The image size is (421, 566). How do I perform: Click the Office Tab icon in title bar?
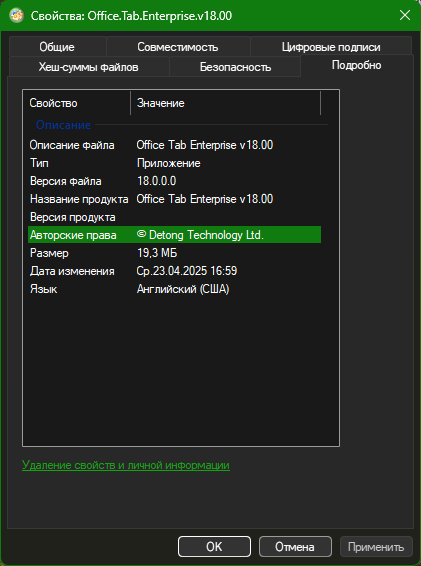(x=17, y=16)
